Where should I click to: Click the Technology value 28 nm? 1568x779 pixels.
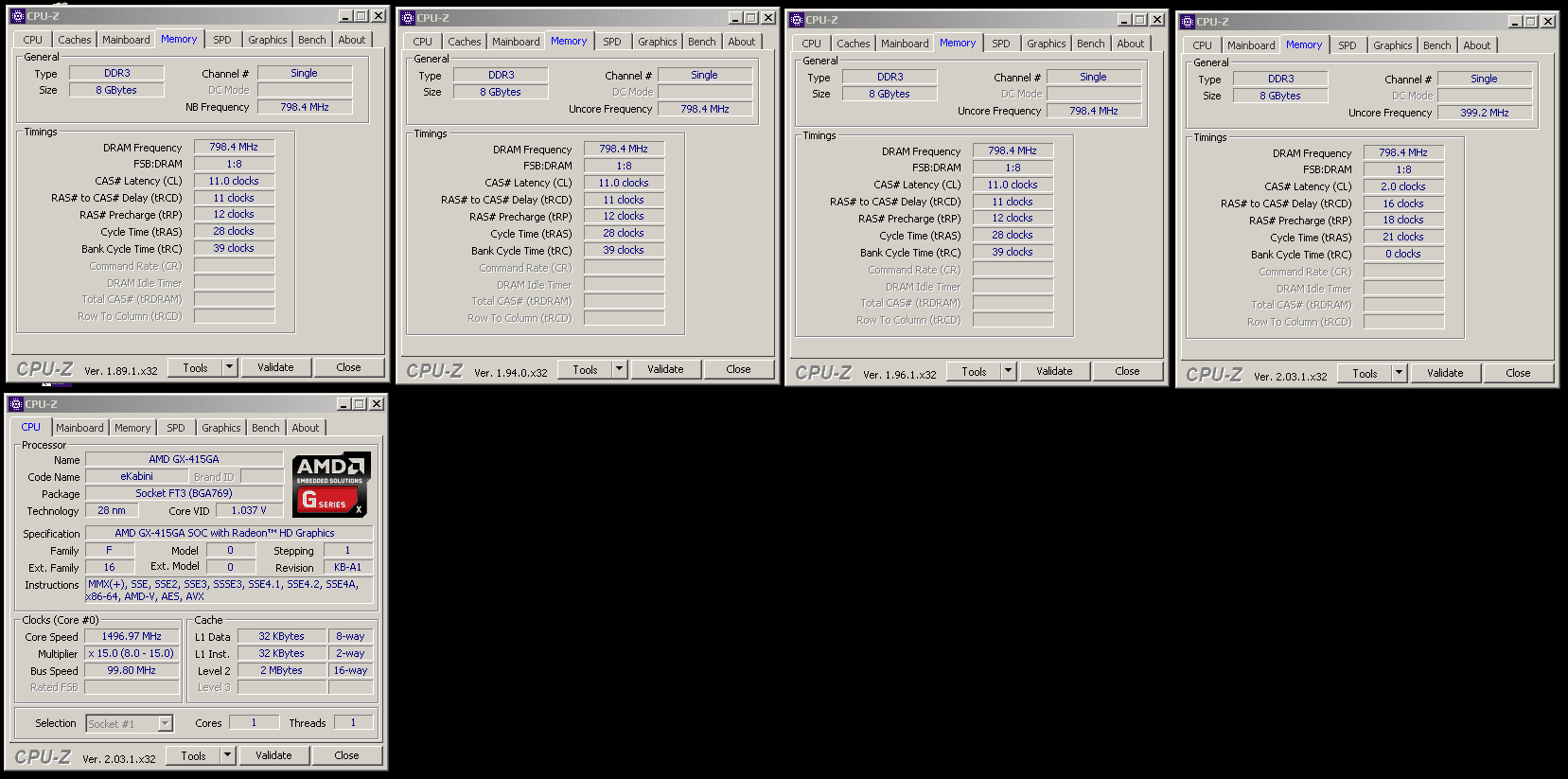112,510
